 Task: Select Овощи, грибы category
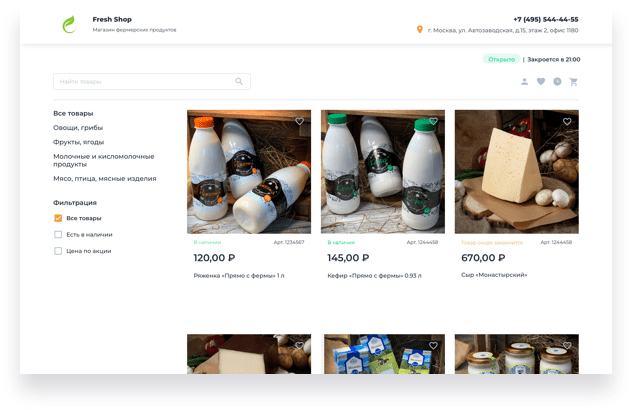click(78, 128)
